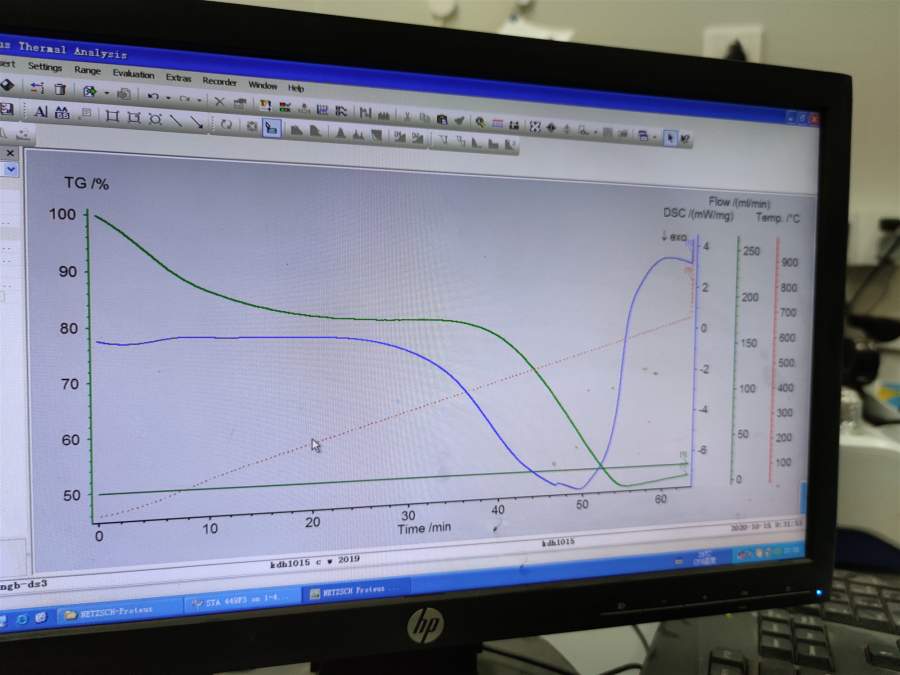
Task: Click the active NETZSCH Proteus taskbar button
Action: coord(356,591)
